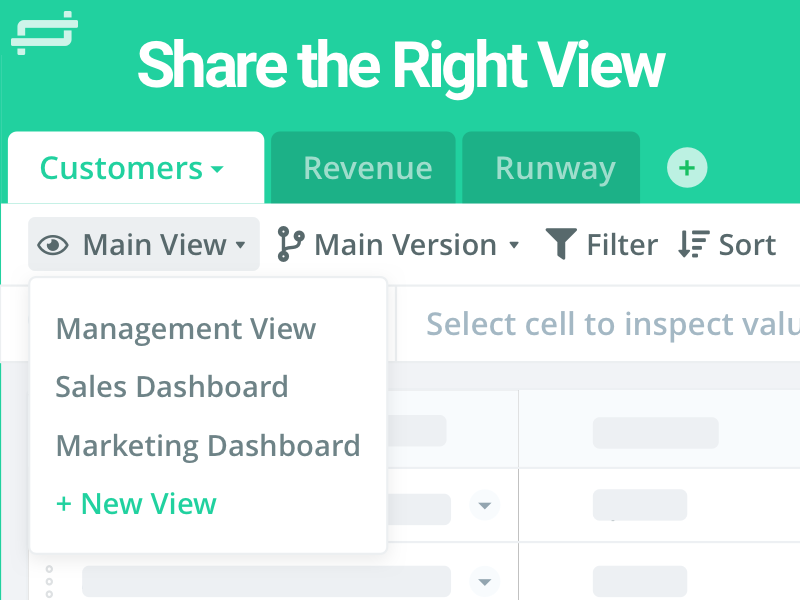Pick the Marketing Dashboard view
The height and width of the screenshot is (600, 800).
pyautogui.click(x=208, y=445)
